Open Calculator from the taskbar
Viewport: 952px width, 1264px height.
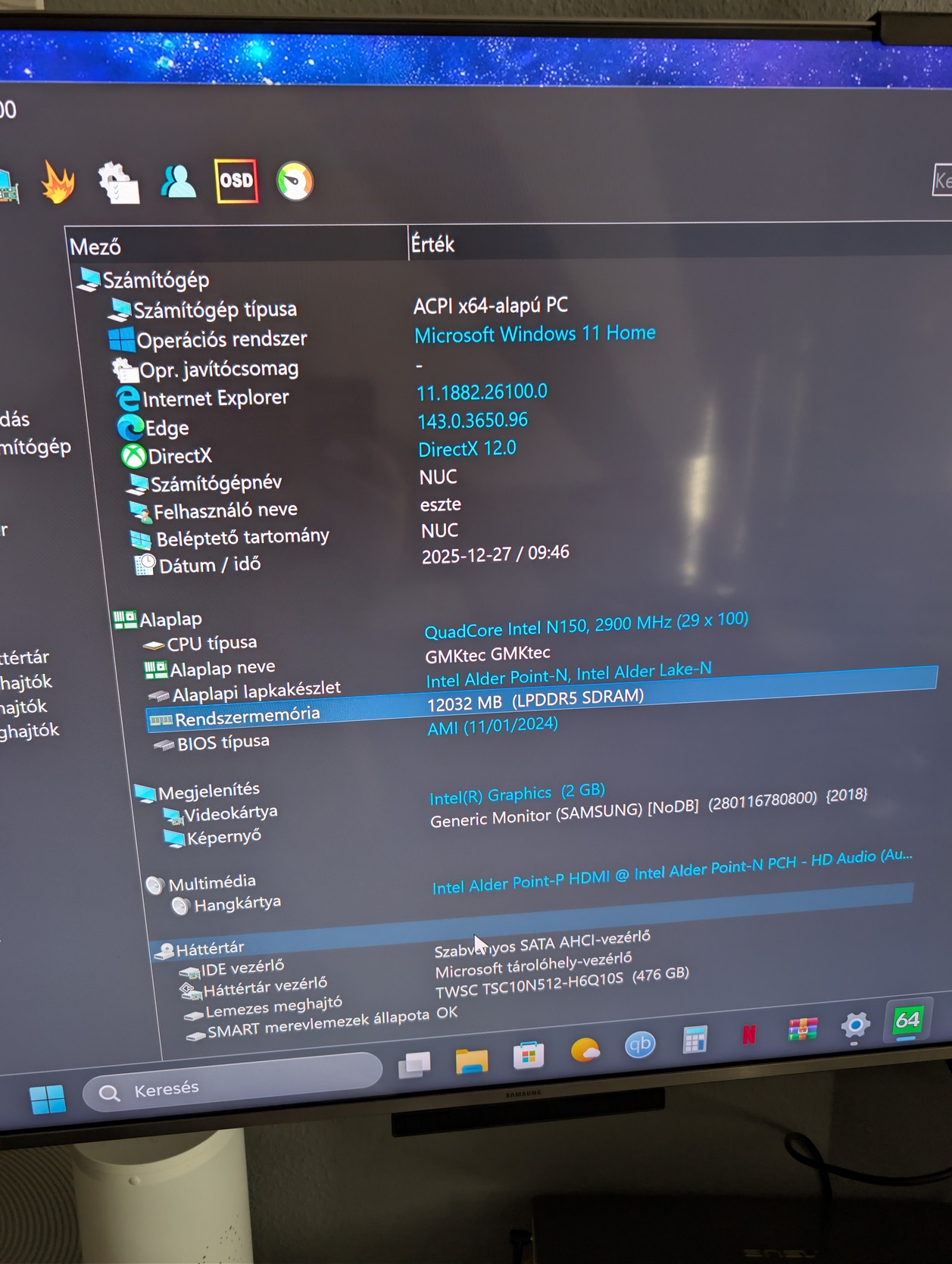click(694, 1039)
